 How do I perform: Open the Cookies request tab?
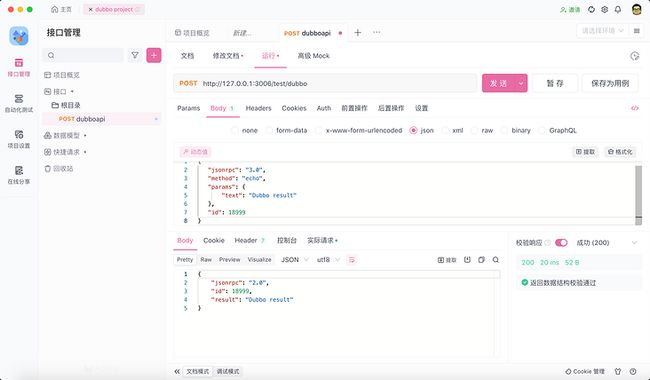(294, 108)
